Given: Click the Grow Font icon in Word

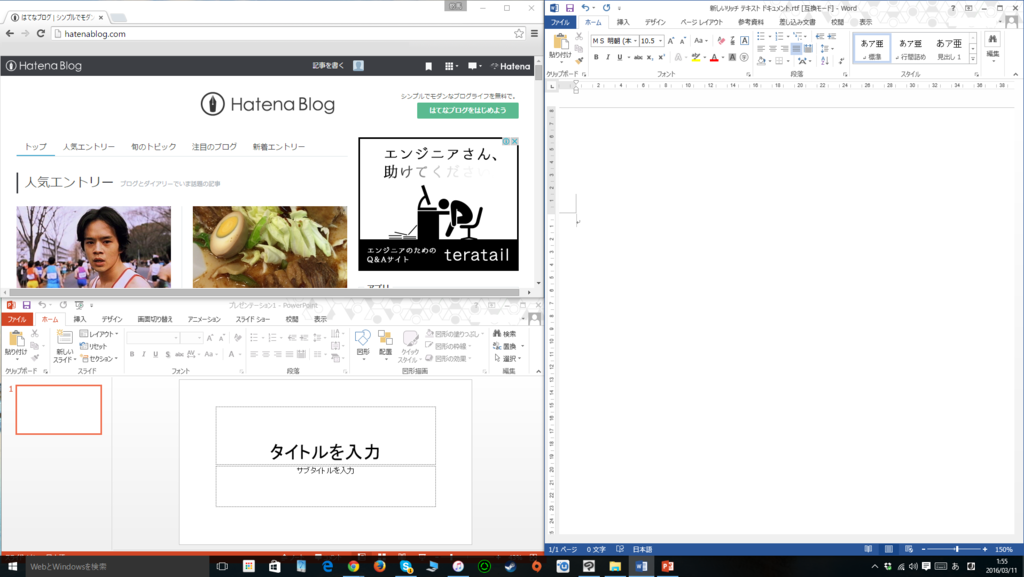Looking at the screenshot, I should click(671, 40).
